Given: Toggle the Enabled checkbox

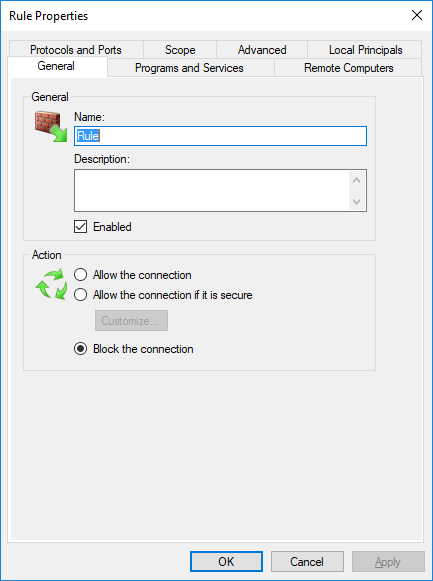Looking at the screenshot, I should tap(80, 226).
